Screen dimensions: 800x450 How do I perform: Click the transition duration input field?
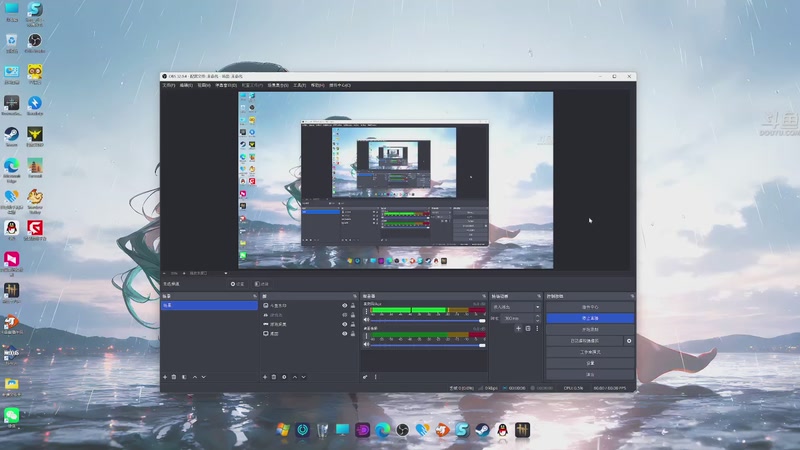(x=517, y=318)
